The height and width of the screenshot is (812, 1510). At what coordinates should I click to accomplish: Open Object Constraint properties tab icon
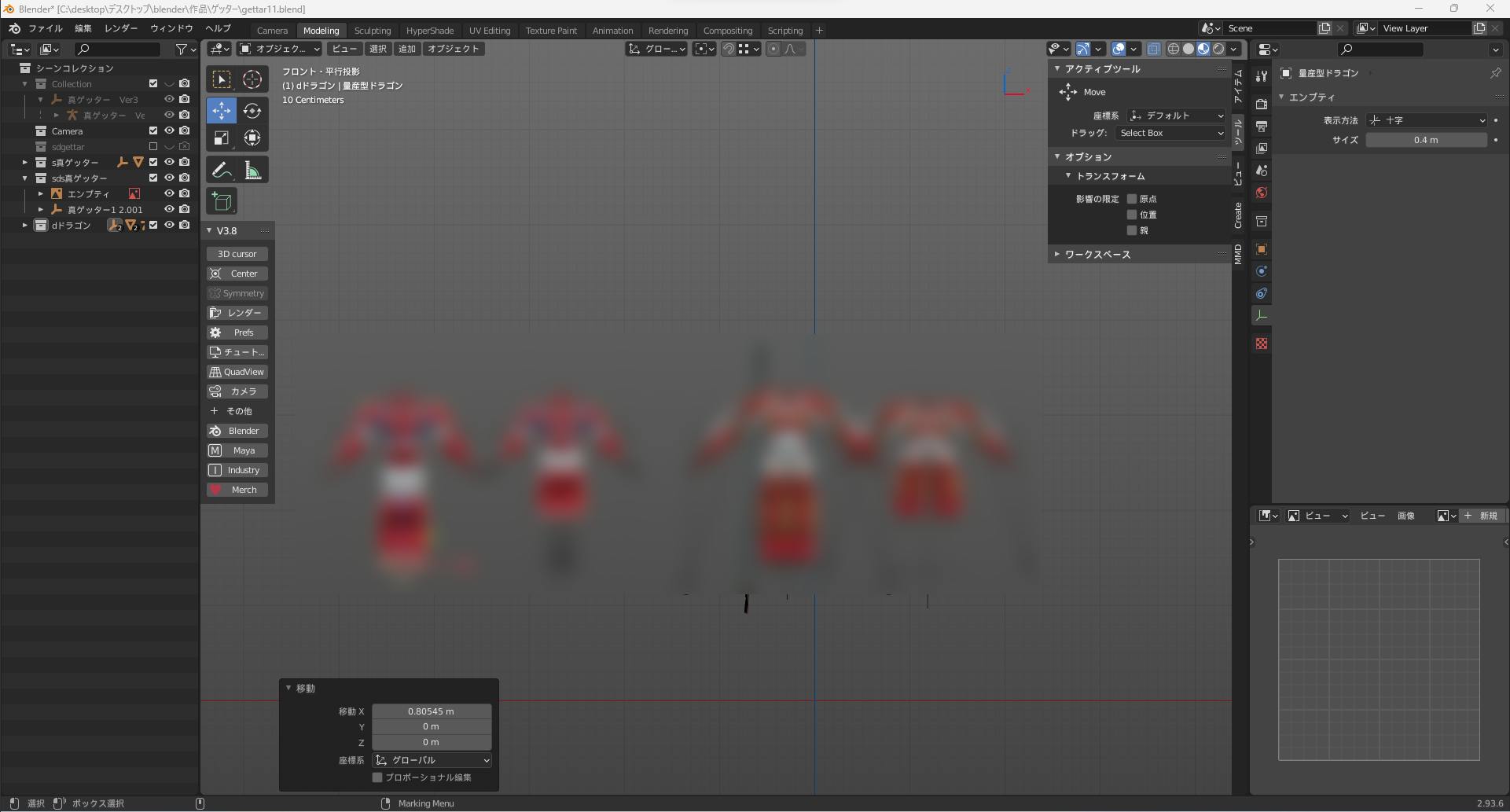click(1262, 293)
